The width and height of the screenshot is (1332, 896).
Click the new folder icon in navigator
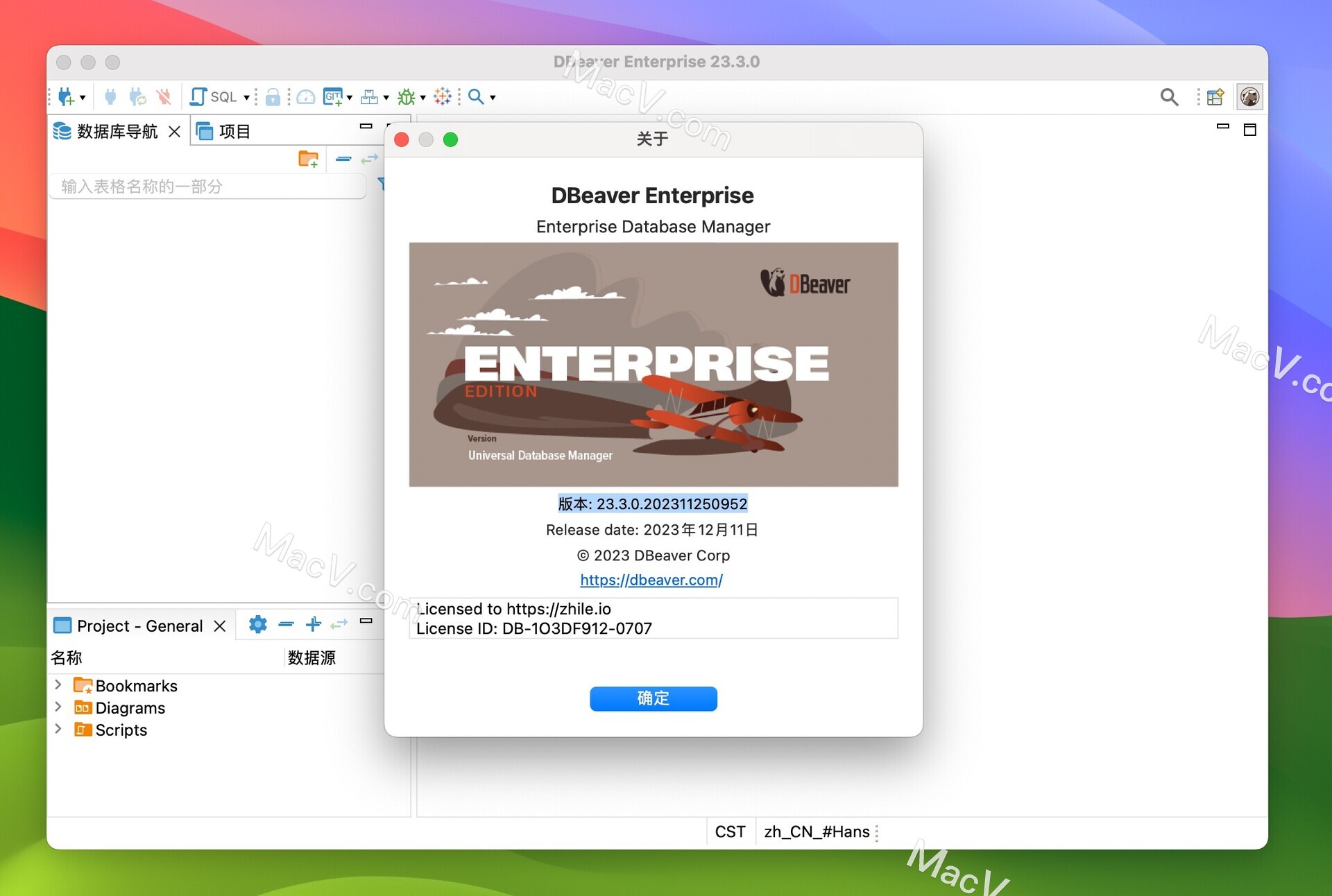(x=308, y=159)
